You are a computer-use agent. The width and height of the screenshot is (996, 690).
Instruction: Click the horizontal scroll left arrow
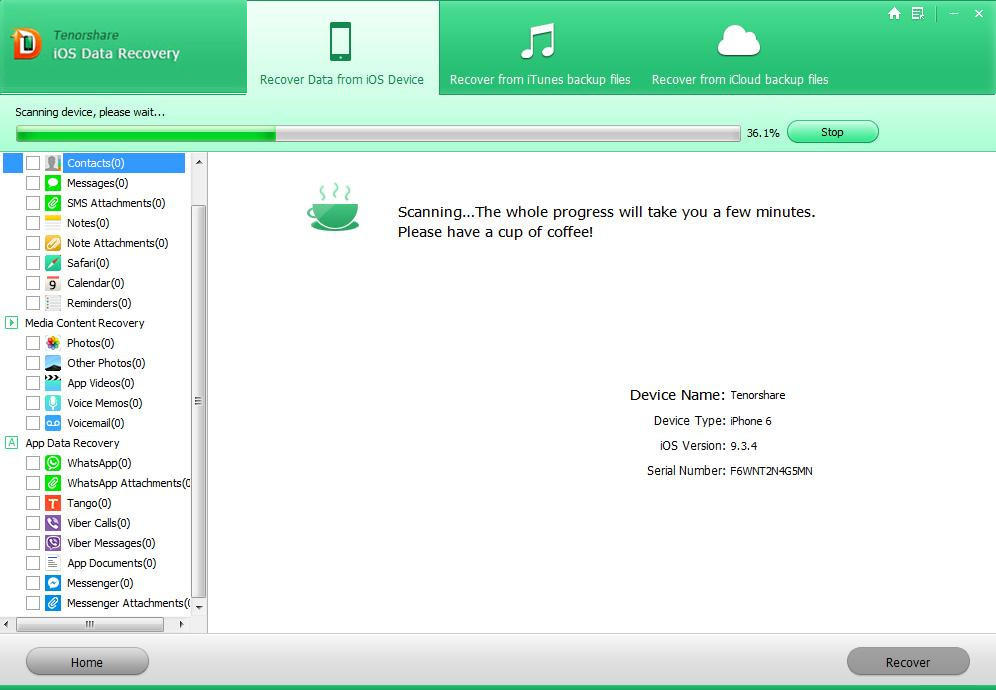click(x=6, y=625)
